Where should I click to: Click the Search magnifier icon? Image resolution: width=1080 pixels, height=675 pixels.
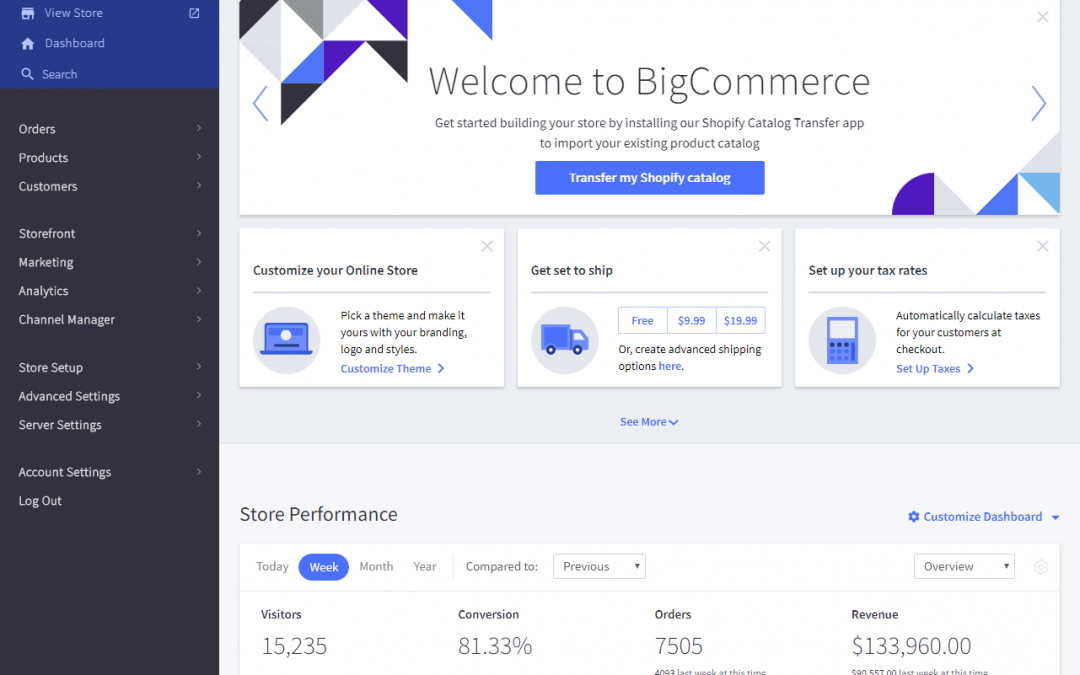pos(27,74)
